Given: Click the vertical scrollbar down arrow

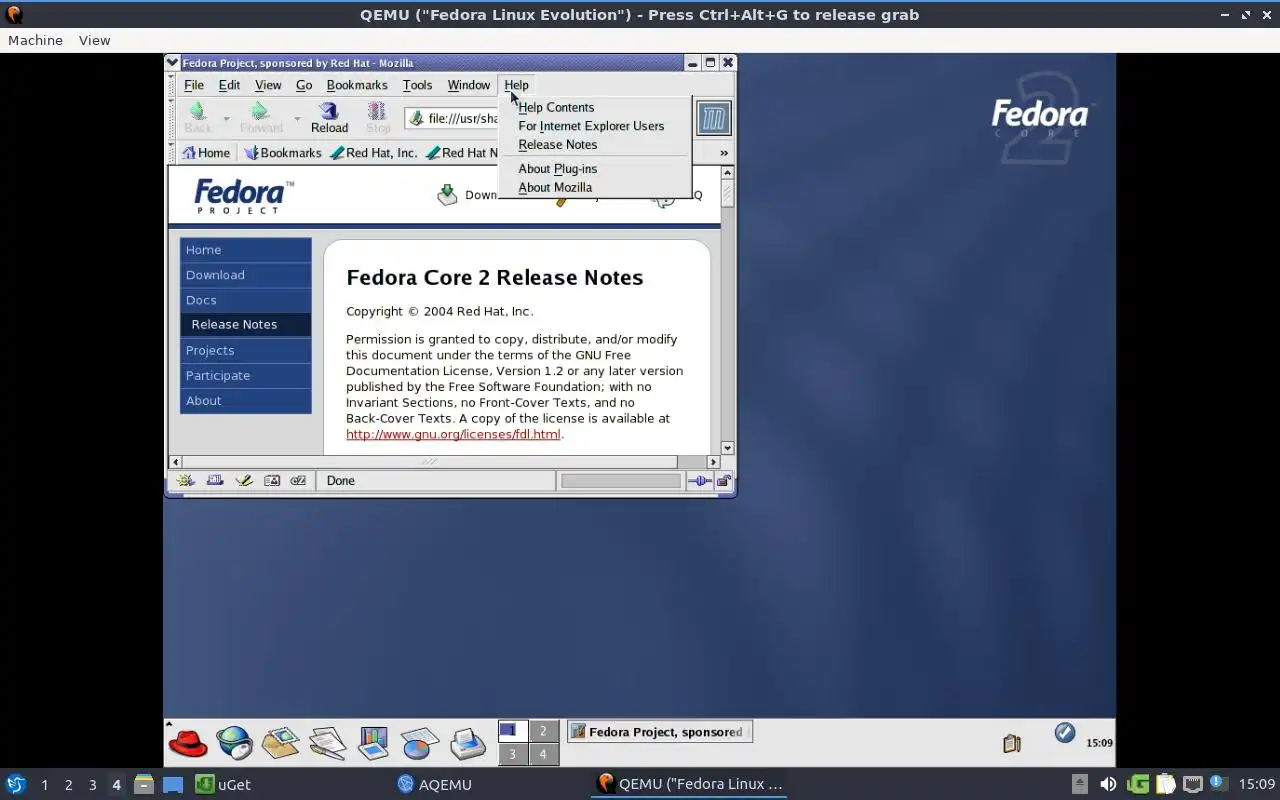Looking at the screenshot, I should (x=727, y=449).
